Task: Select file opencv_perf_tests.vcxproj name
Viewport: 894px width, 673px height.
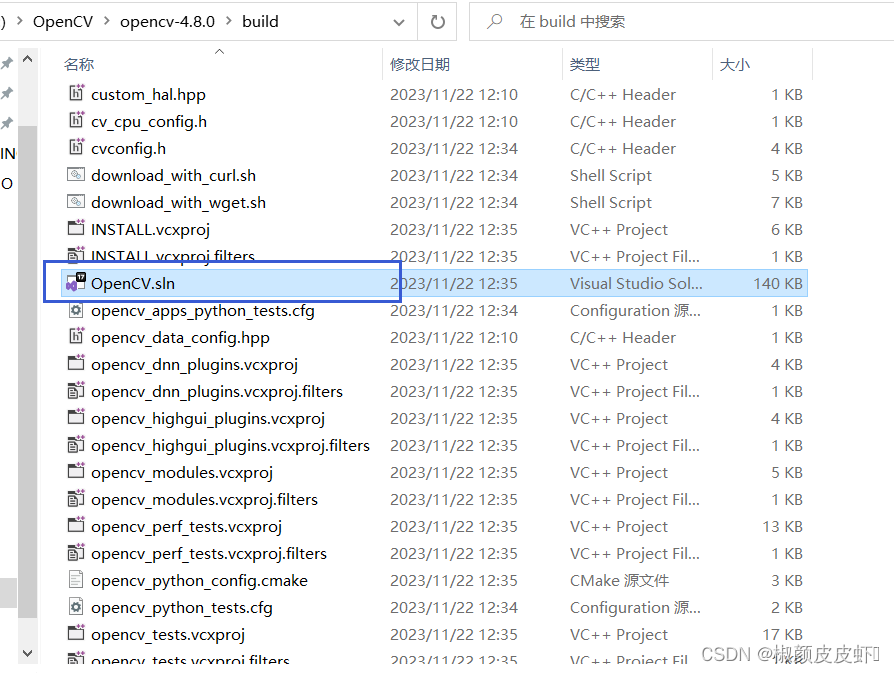Action: click(186, 526)
